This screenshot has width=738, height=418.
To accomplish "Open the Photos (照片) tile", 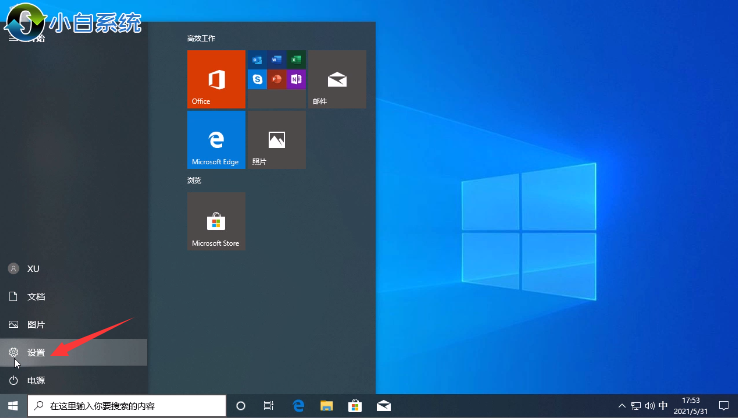I will point(276,140).
